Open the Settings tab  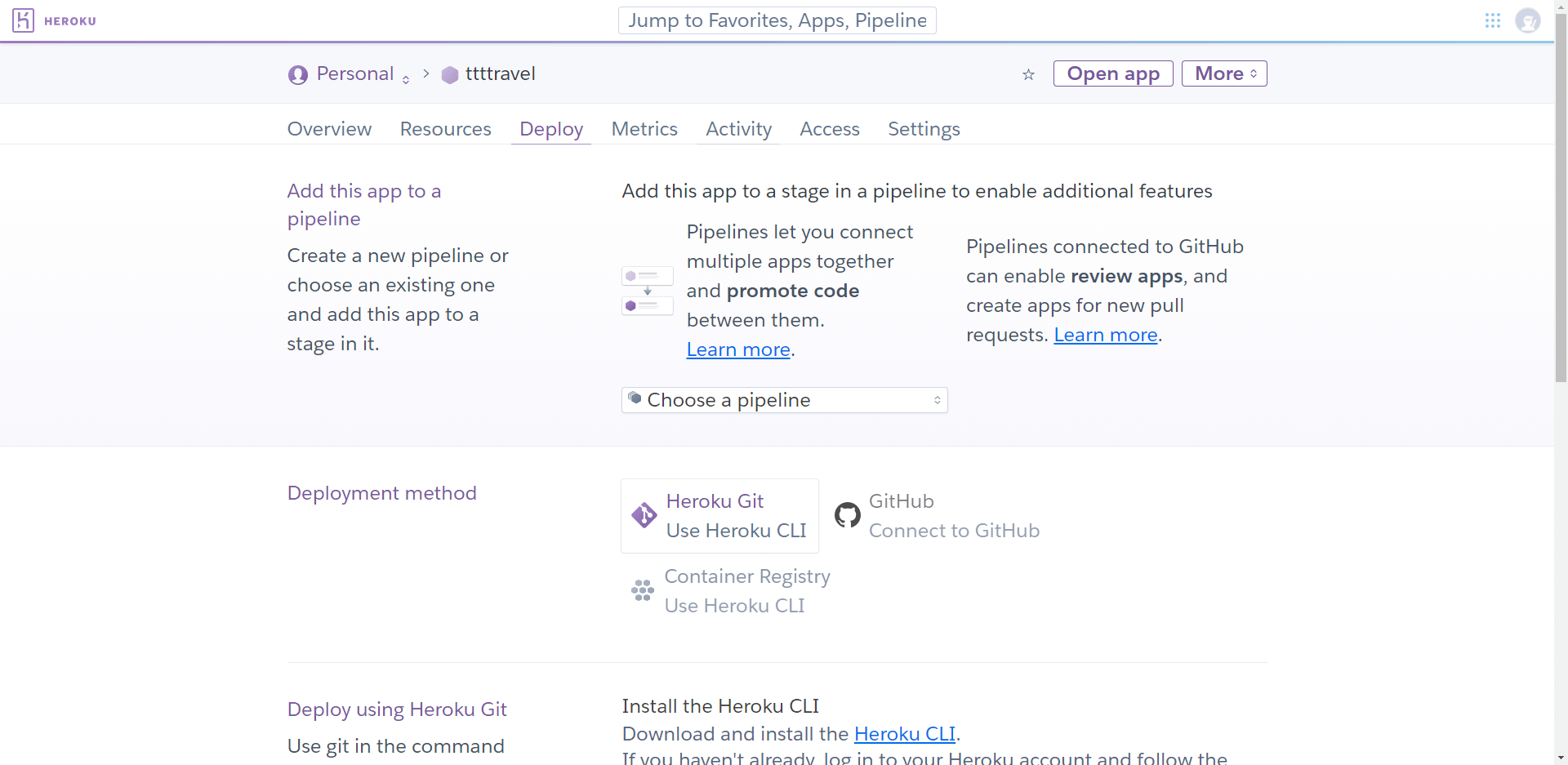click(x=924, y=129)
